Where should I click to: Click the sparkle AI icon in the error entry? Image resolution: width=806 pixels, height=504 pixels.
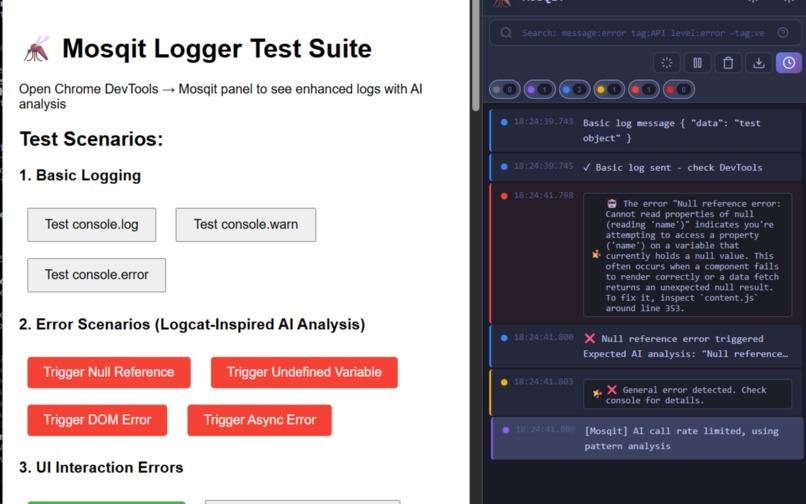coord(596,255)
